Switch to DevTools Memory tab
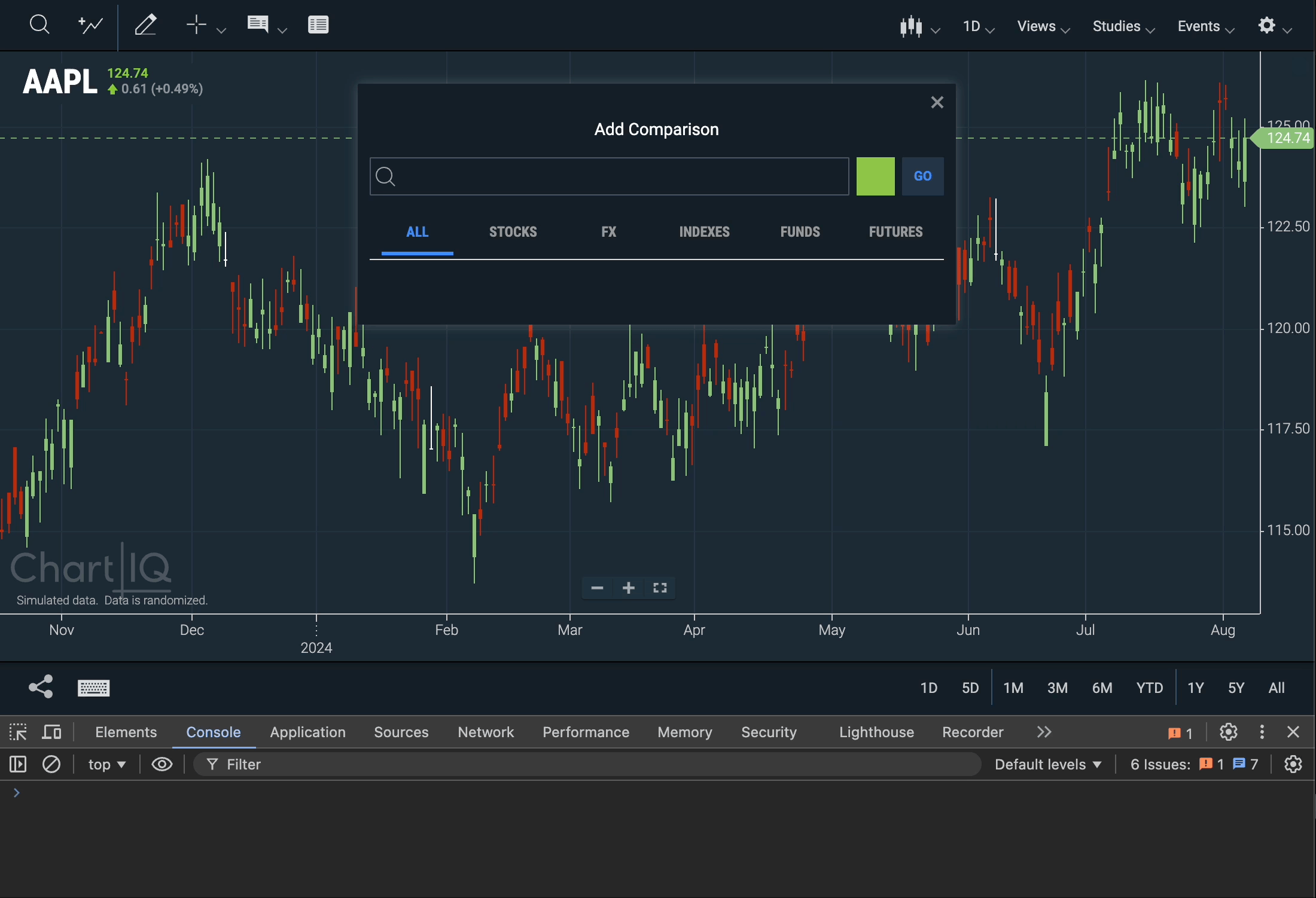This screenshot has height=898, width=1316. tap(685, 732)
